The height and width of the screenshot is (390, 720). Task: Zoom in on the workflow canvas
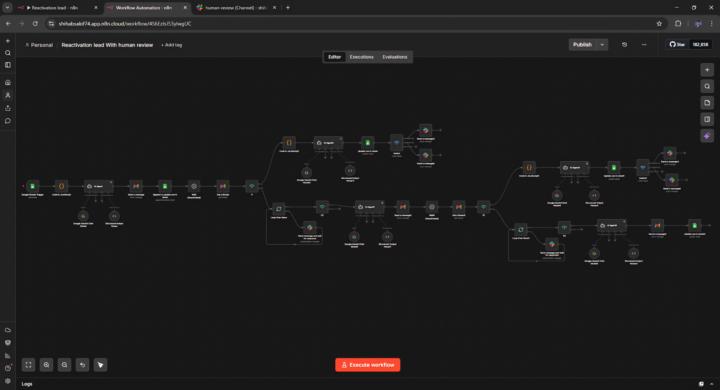coord(46,365)
